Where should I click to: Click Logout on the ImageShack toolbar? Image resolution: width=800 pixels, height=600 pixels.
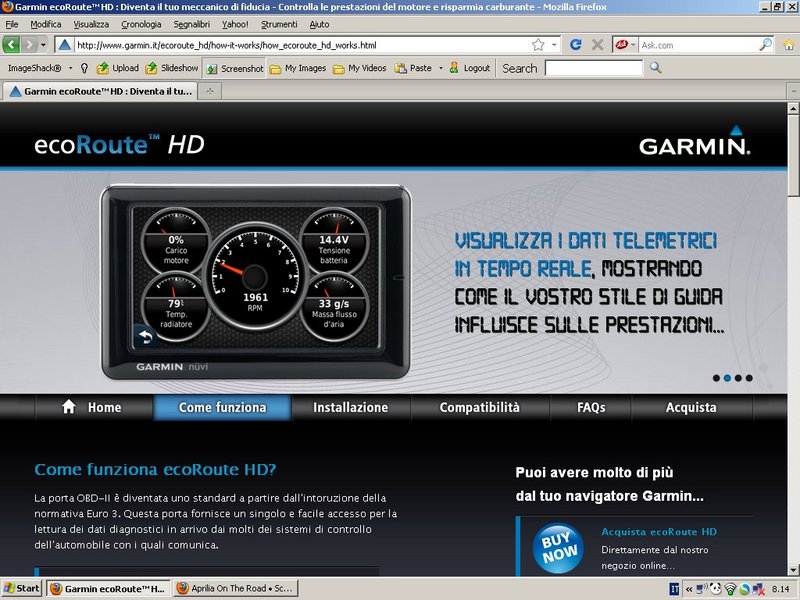coord(469,68)
